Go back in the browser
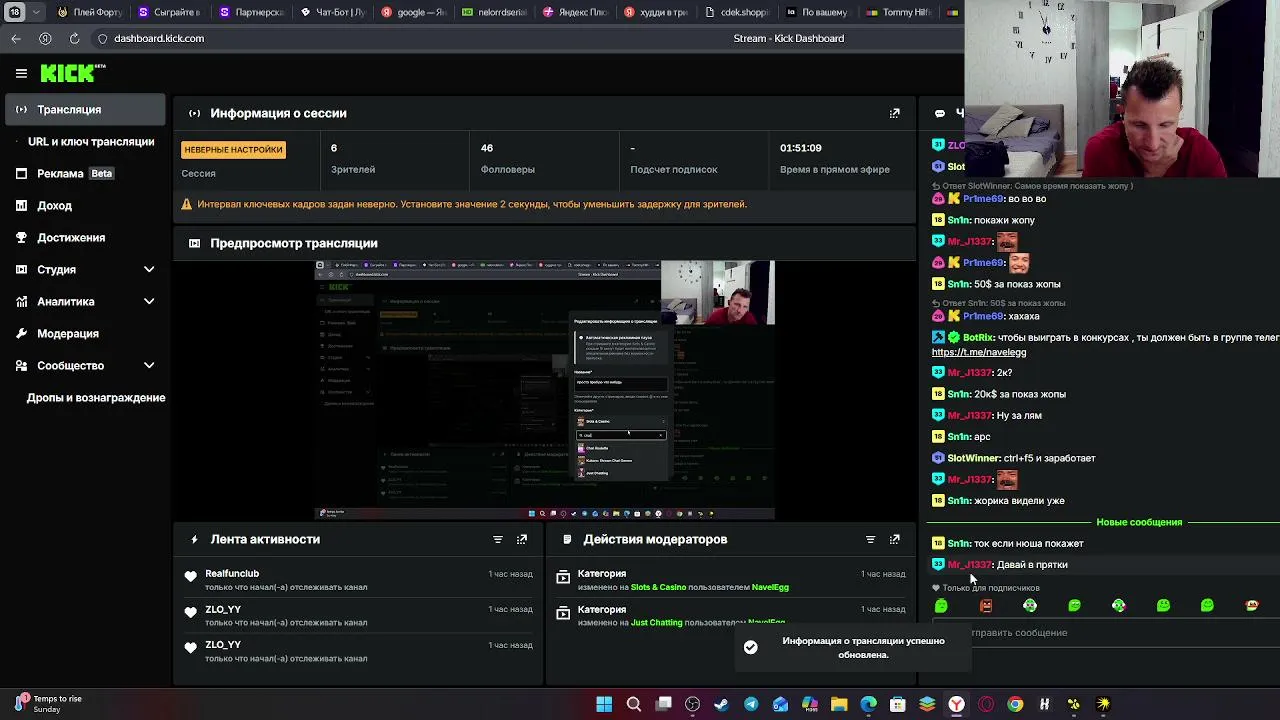This screenshot has height=720, width=1280. (16, 38)
